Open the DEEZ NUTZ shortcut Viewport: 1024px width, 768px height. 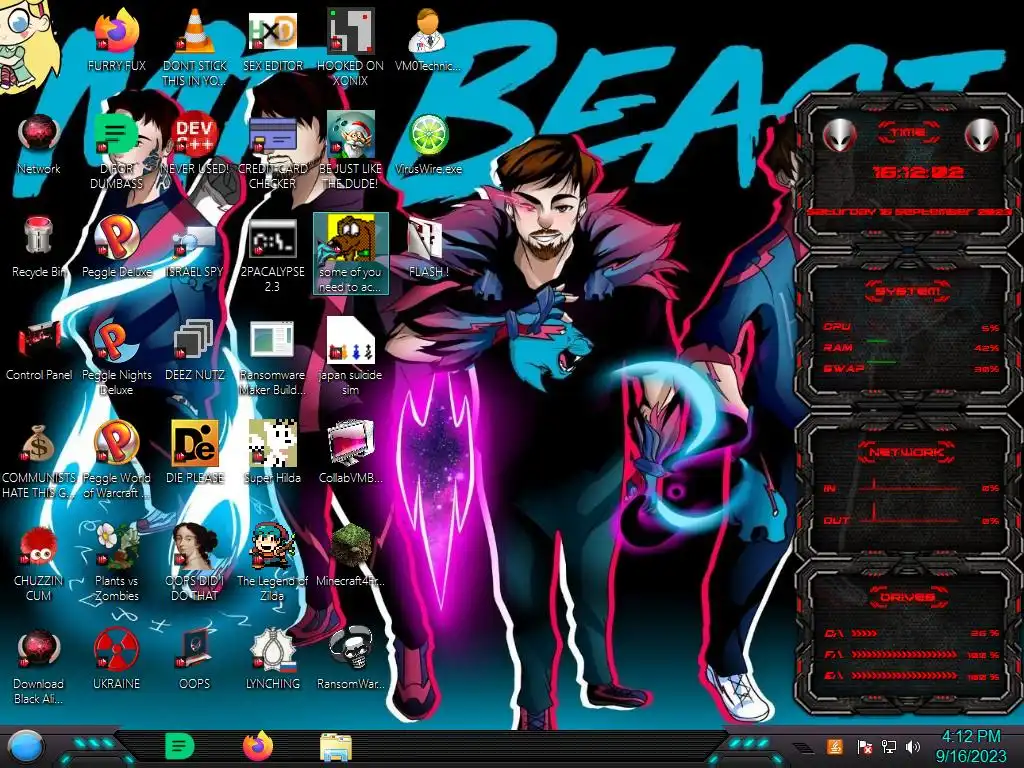point(195,350)
